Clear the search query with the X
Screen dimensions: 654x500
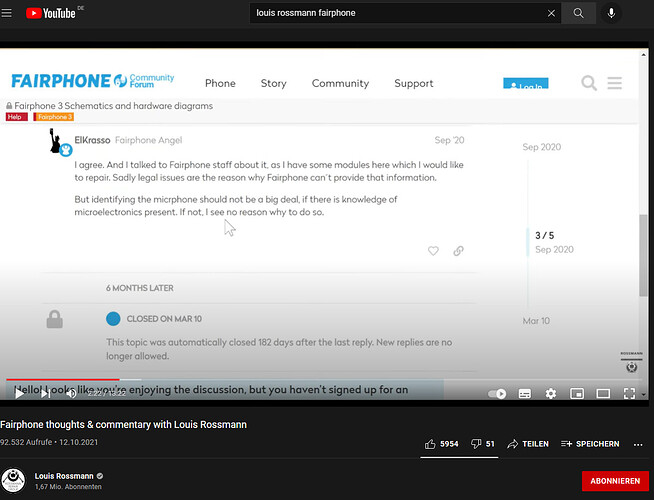tap(551, 13)
